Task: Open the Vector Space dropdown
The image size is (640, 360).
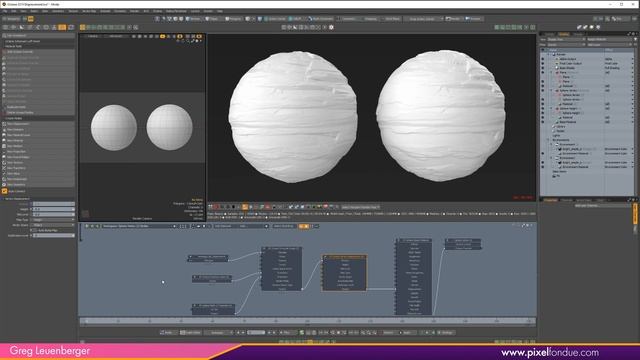Action: [53, 225]
